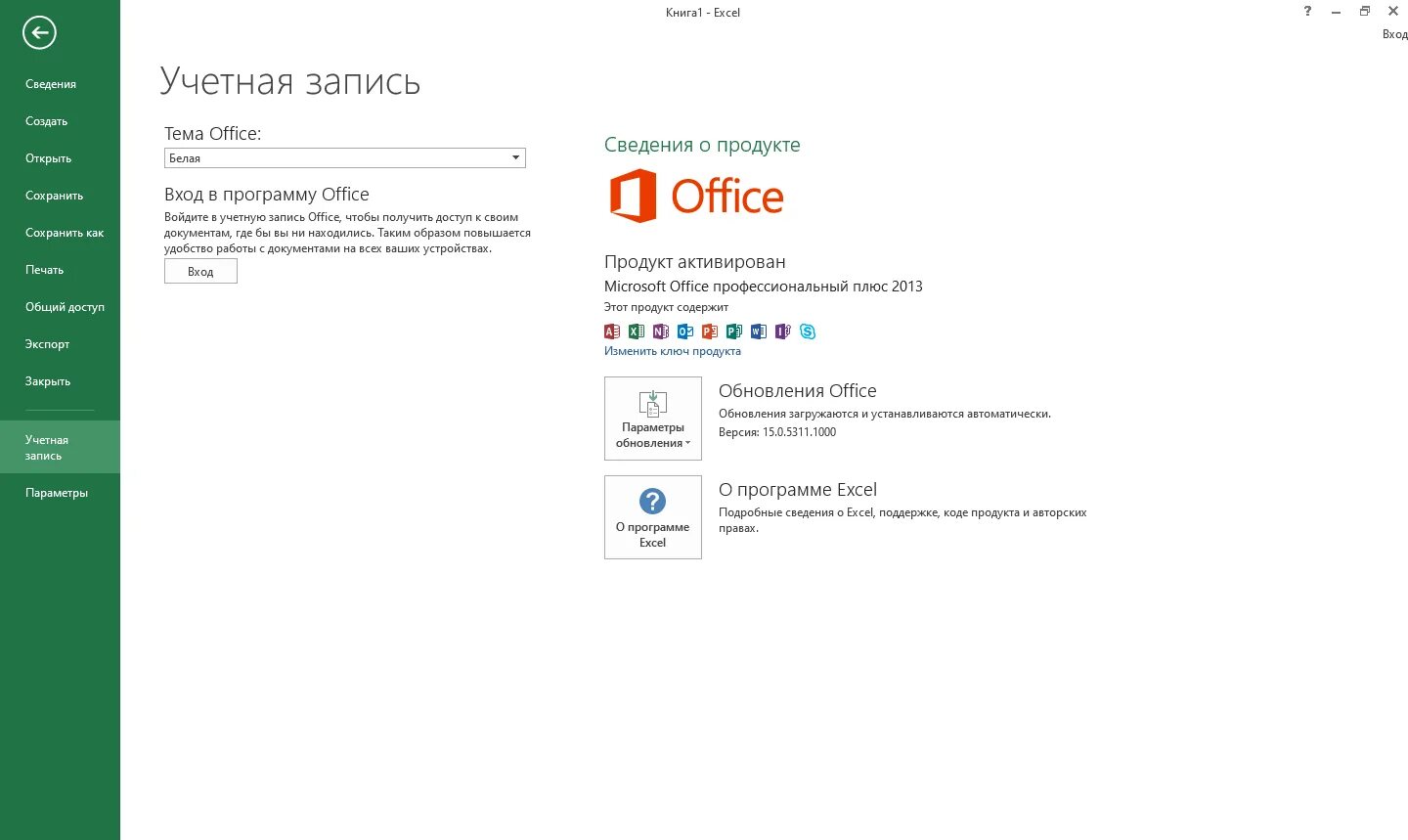Choose Сохранить как in the sidebar
Image resolution: width=1408 pixels, height=840 pixels.
[60, 233]
